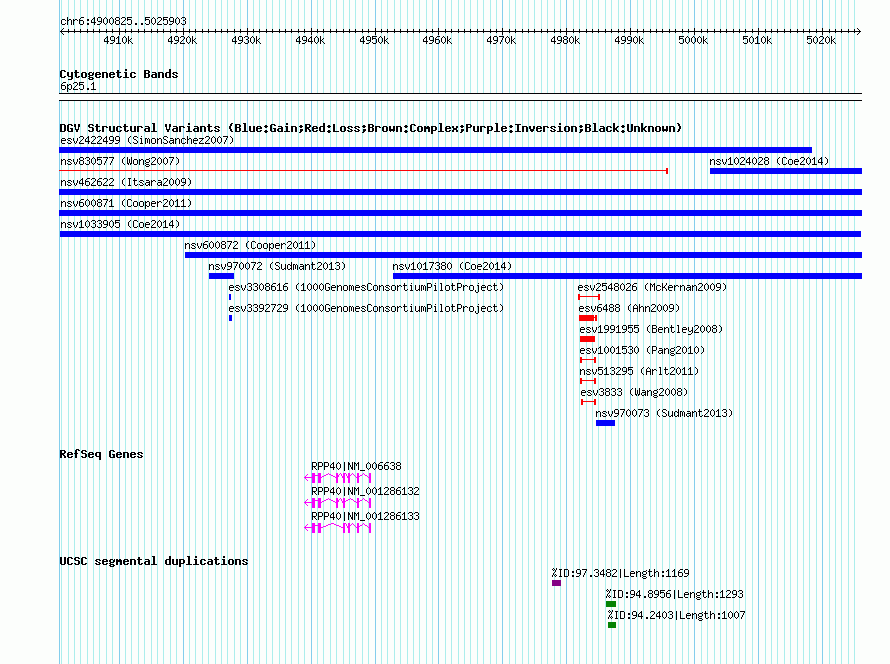This screenshot has width=890, height=664.
Task: Select the nsv462622 blue gain bar
Action: point(461,192)
